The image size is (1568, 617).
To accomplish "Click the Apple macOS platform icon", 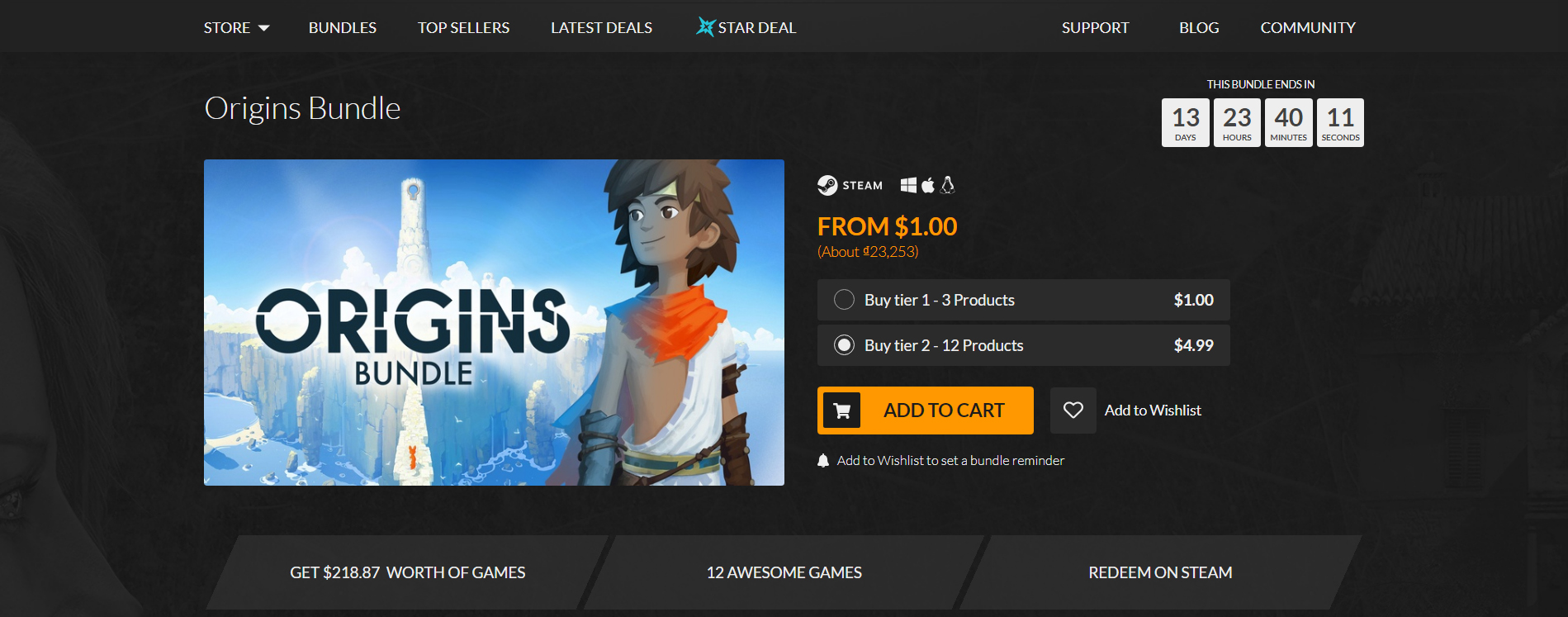I will 928,185.
